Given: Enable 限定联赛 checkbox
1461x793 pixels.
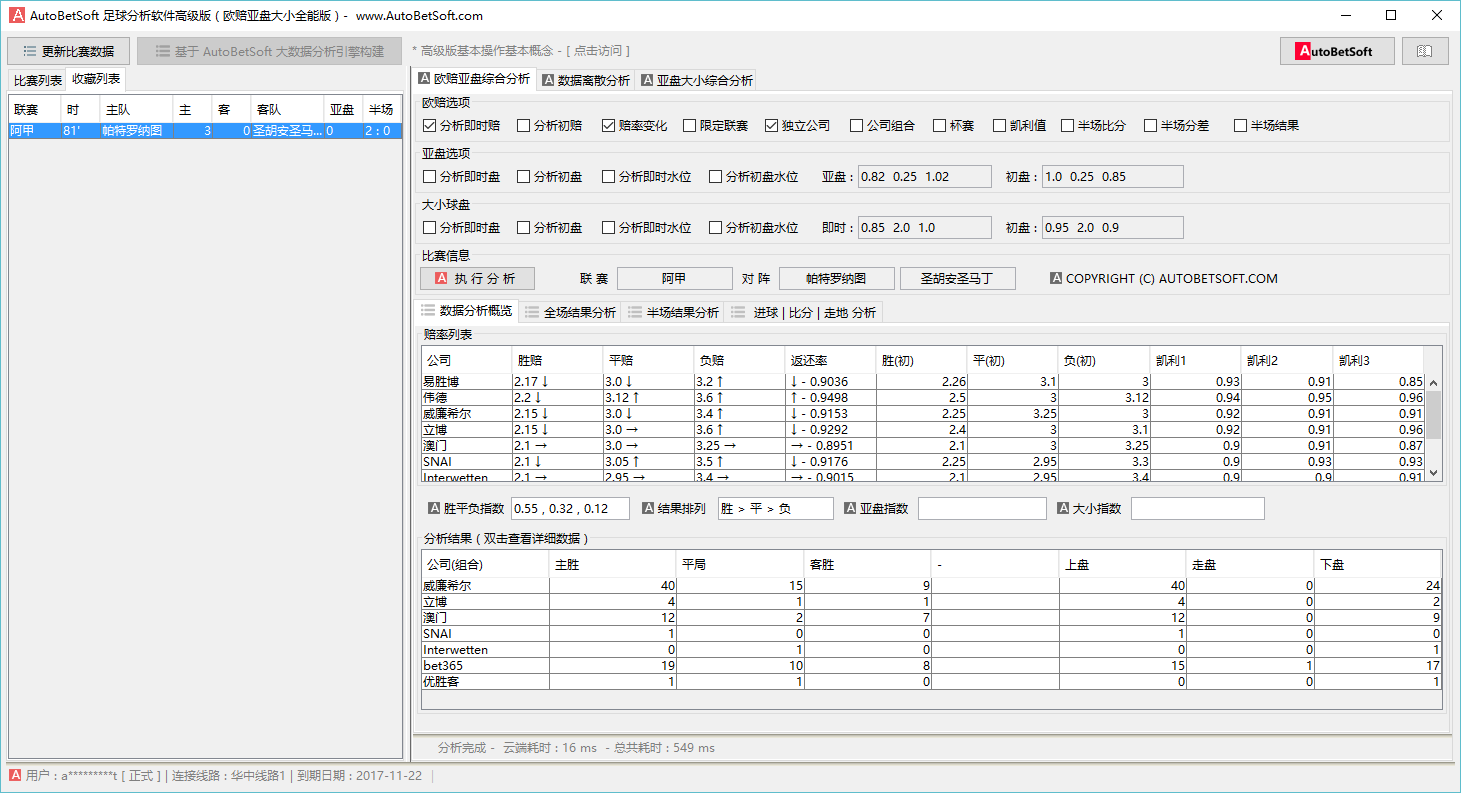Looking at the screenshot, I should 690,126.
